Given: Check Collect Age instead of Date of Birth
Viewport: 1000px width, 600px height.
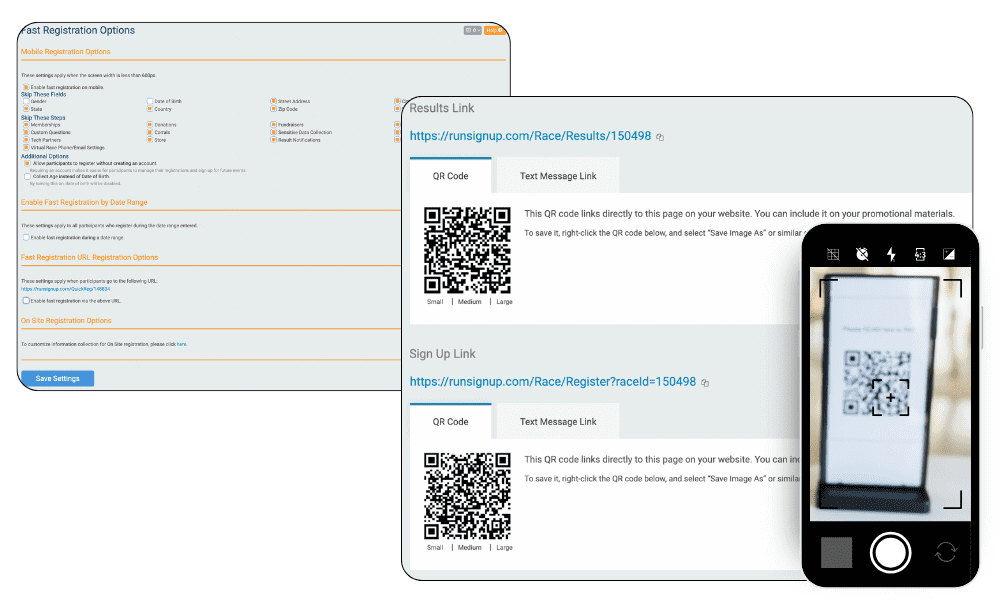Looking at the screenshot, I should pos(27,176).
